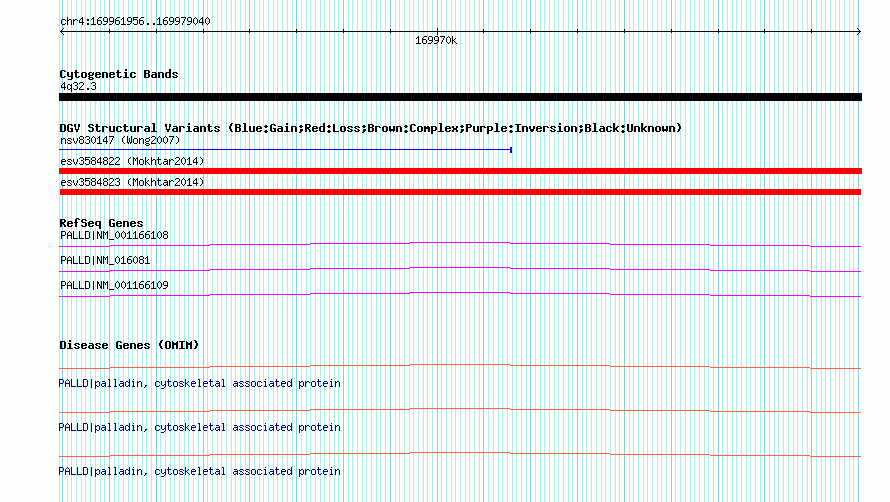Click the red esv3584822 loss variant bar
This screenshot has width=890, height=502.
tap(460, 171)
